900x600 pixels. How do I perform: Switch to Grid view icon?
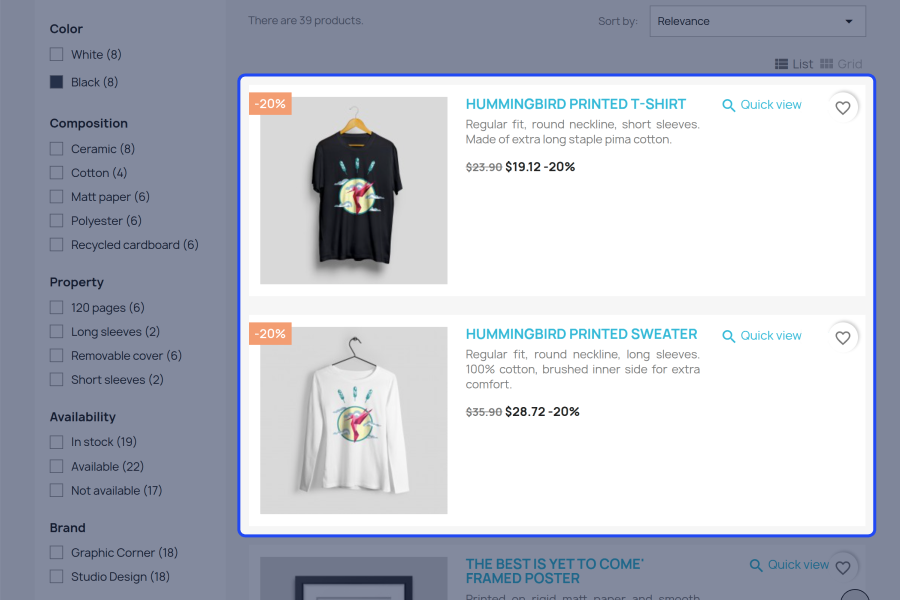[826, 64]
